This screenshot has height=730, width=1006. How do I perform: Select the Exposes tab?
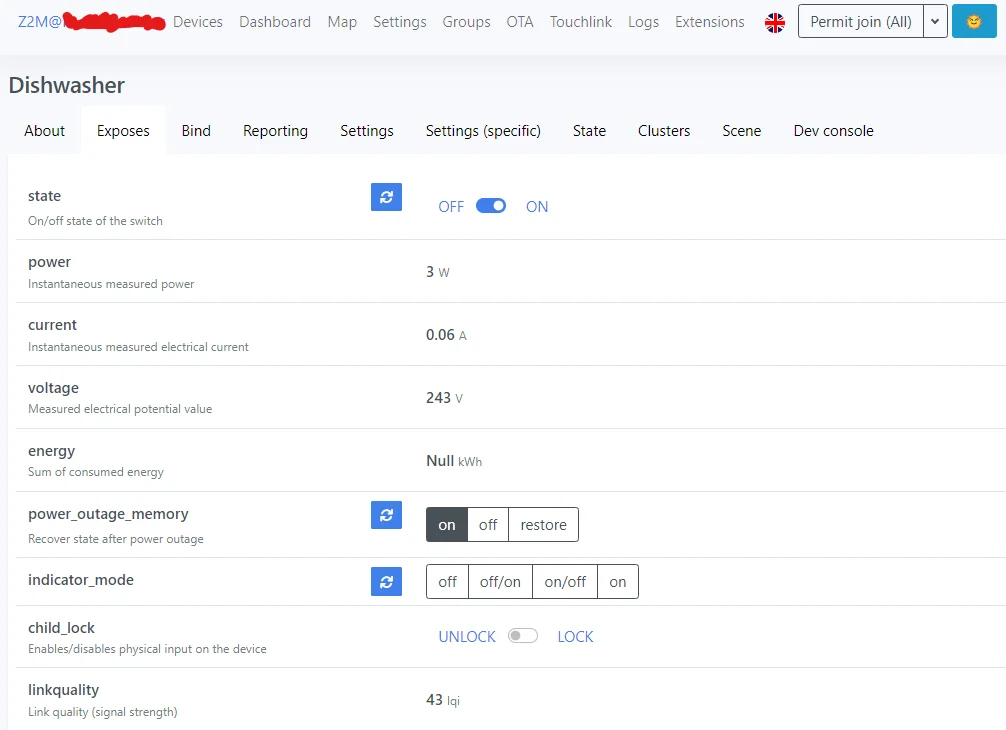(123, 131)
